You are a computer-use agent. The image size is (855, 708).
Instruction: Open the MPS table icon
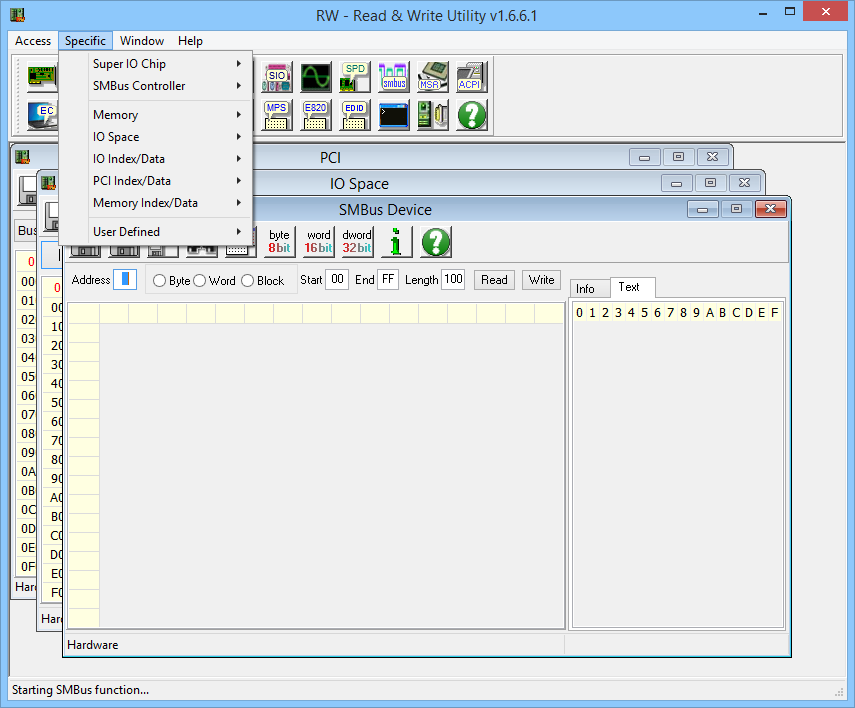[x=277, y=115]
